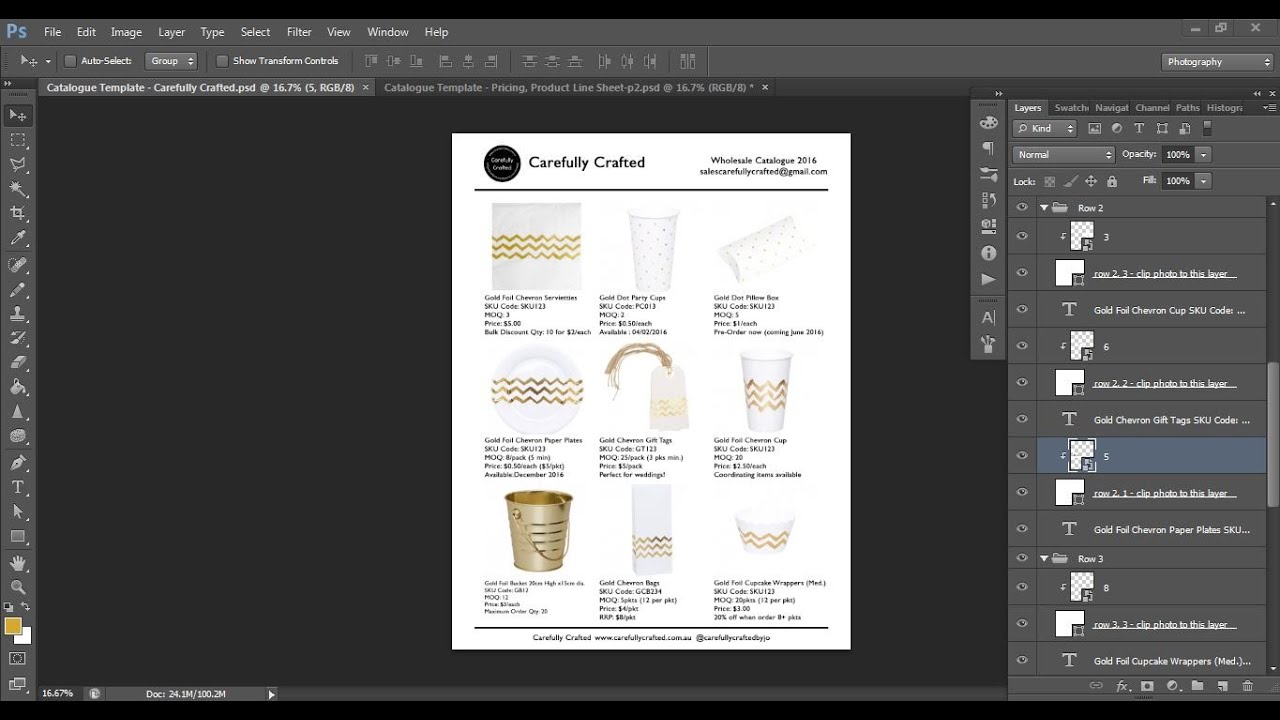Delete layer using trash icon
This screenshot has width=1280, height=720.
(1247, 686)
